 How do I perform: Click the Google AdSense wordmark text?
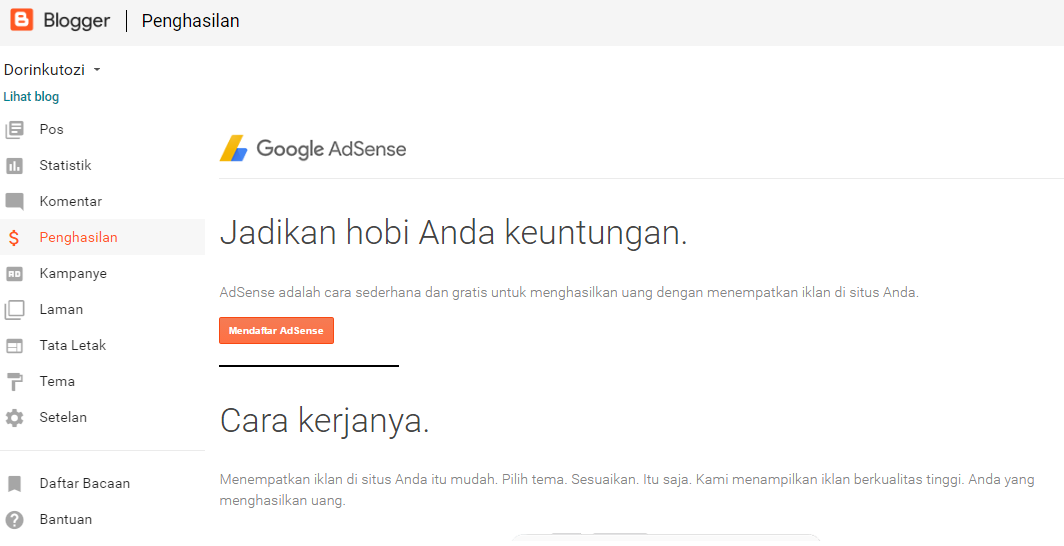(x=331, y=149)
